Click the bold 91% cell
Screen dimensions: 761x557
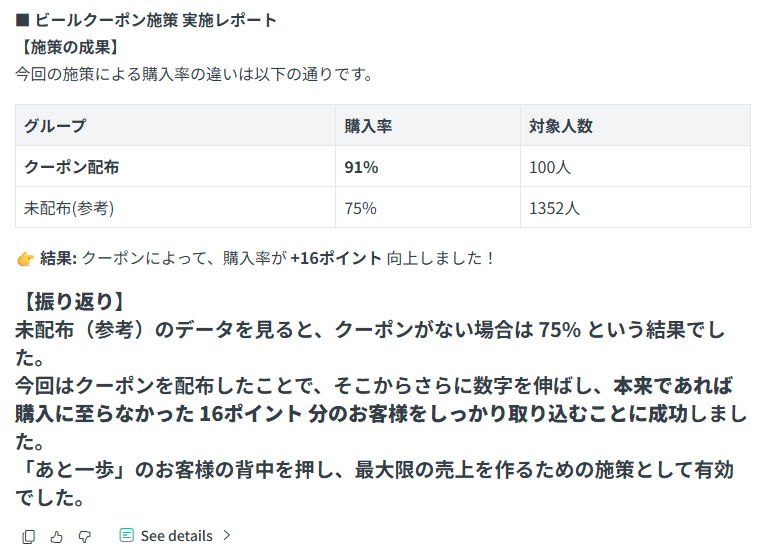click(361, 167)
